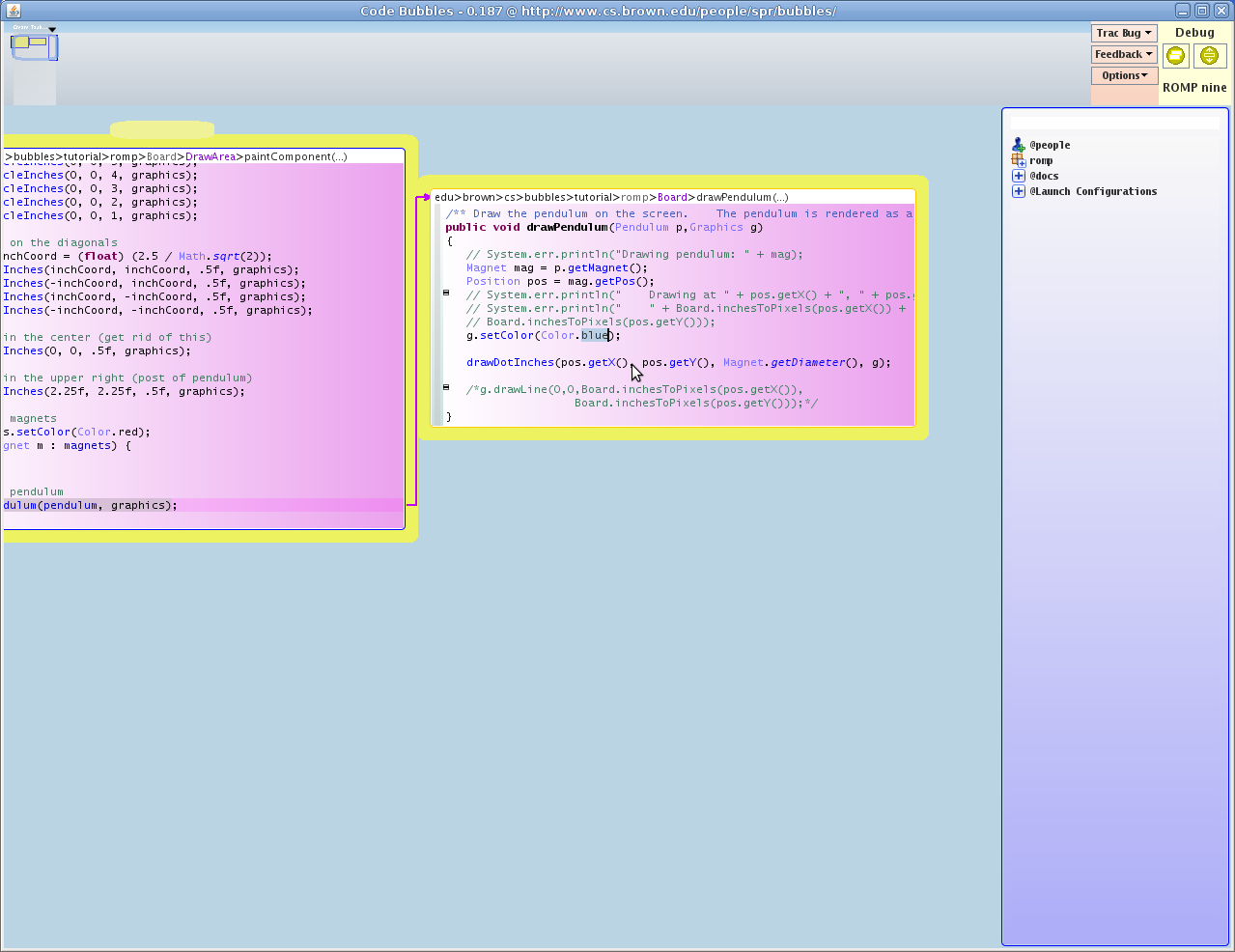Click the yellow debug bubble icon under Debug
The image size is (1235, 952).
(1175, 56)
